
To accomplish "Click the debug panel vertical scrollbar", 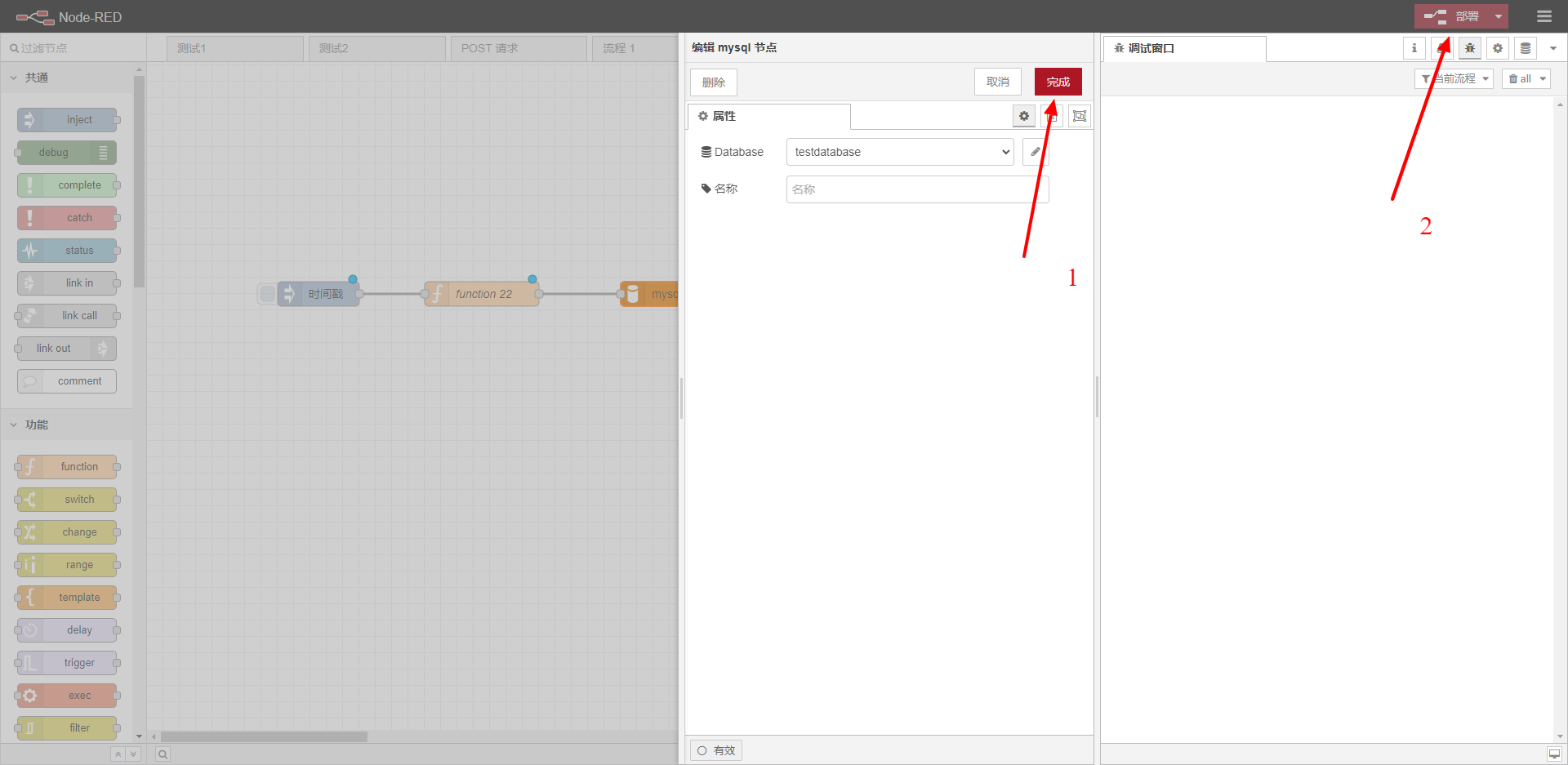I will [x=1560, y=420].
